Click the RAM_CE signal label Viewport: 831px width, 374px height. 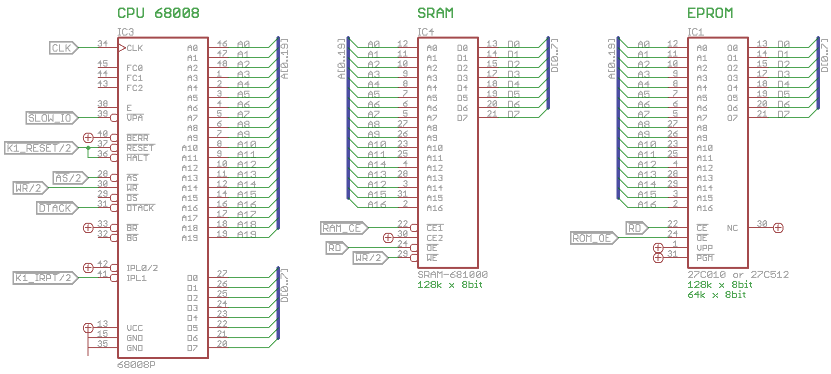343,228
